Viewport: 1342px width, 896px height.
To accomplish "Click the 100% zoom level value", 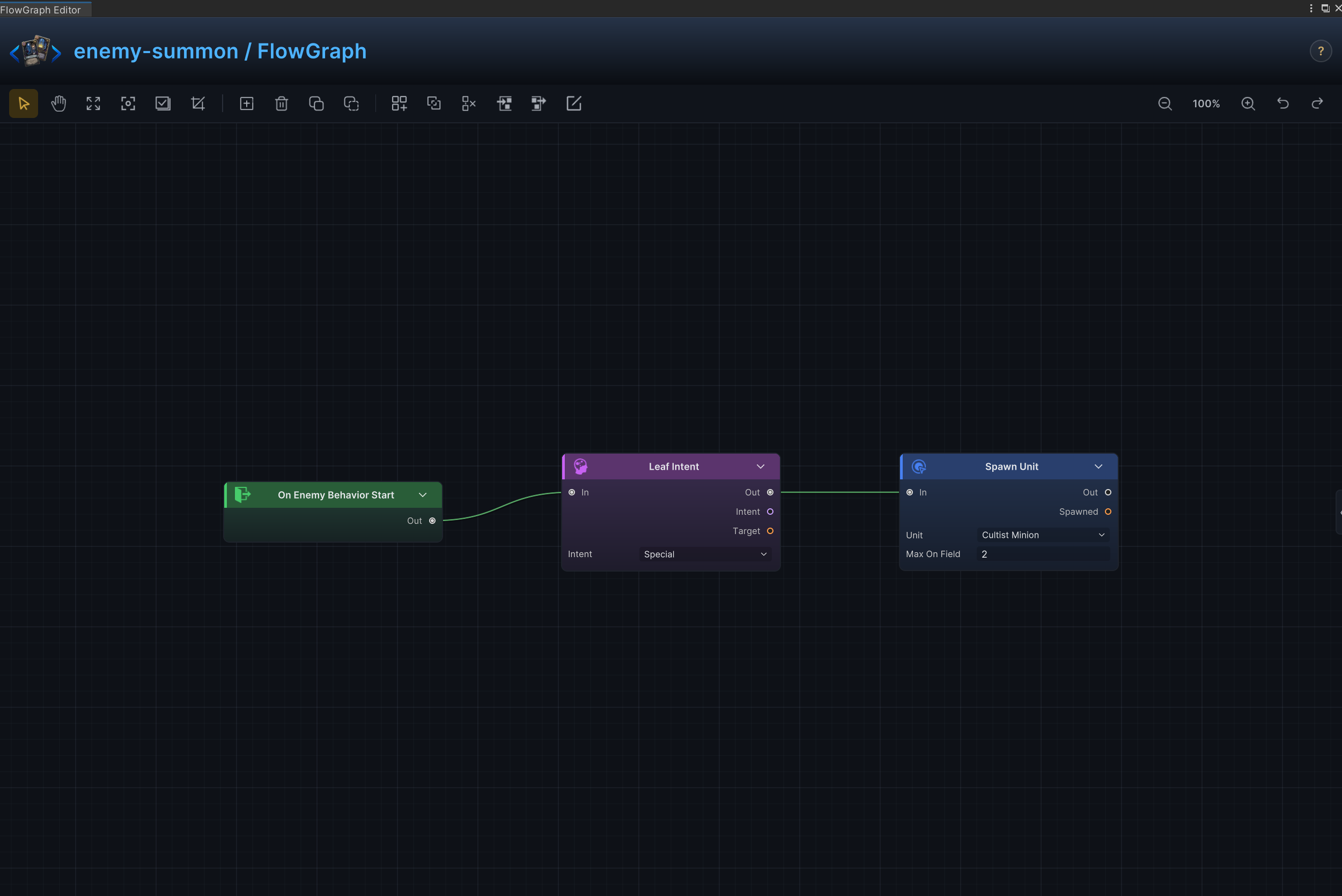I will click(1206, 103).
